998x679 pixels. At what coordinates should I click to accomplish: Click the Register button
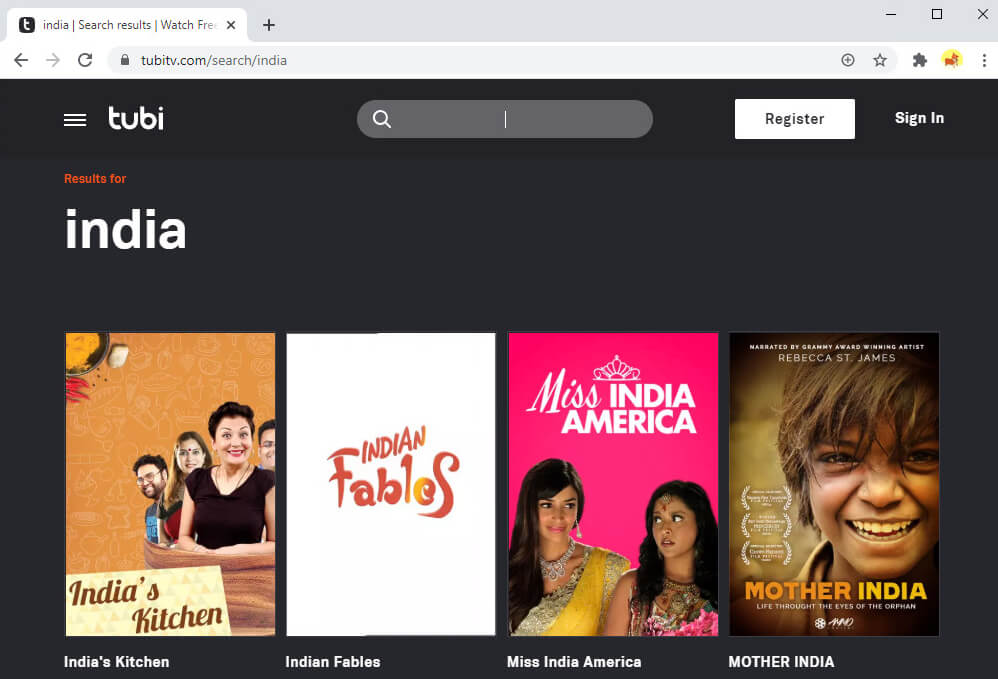794,119
